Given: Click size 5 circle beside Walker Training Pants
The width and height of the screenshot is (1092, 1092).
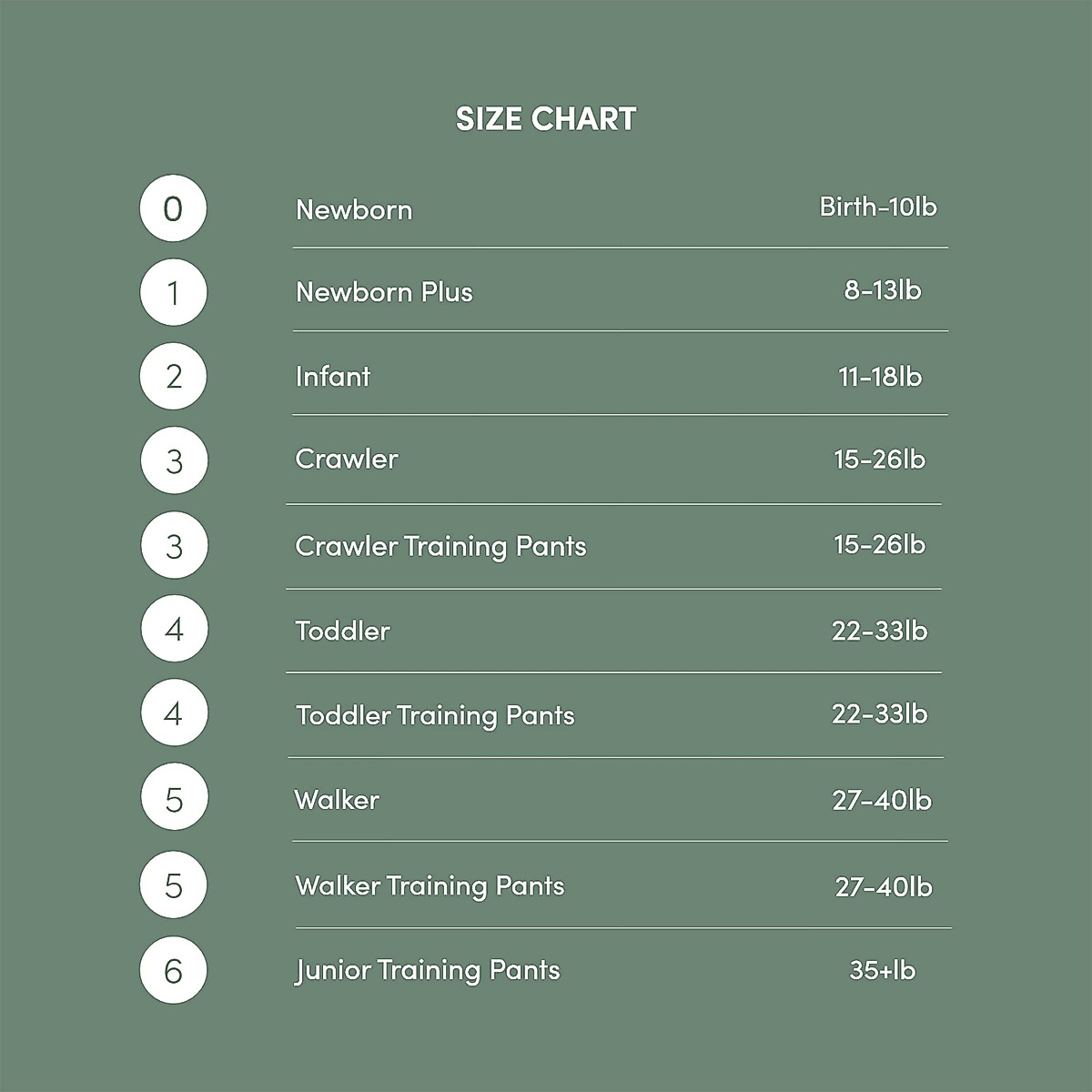Looking at the screenshot, I should point(173,885).
